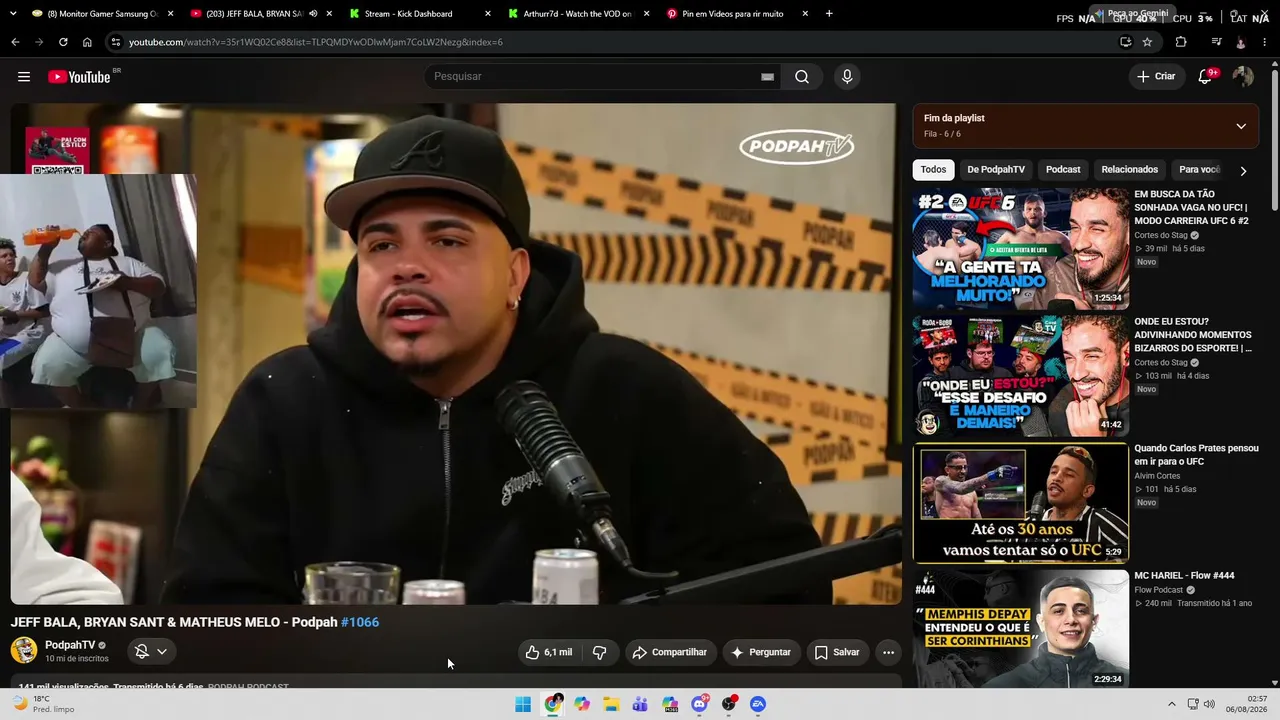The height and width of the screenshot is (720, 1280).
Task: Open Discord from the taskbar
Action: tap(700, 704)
